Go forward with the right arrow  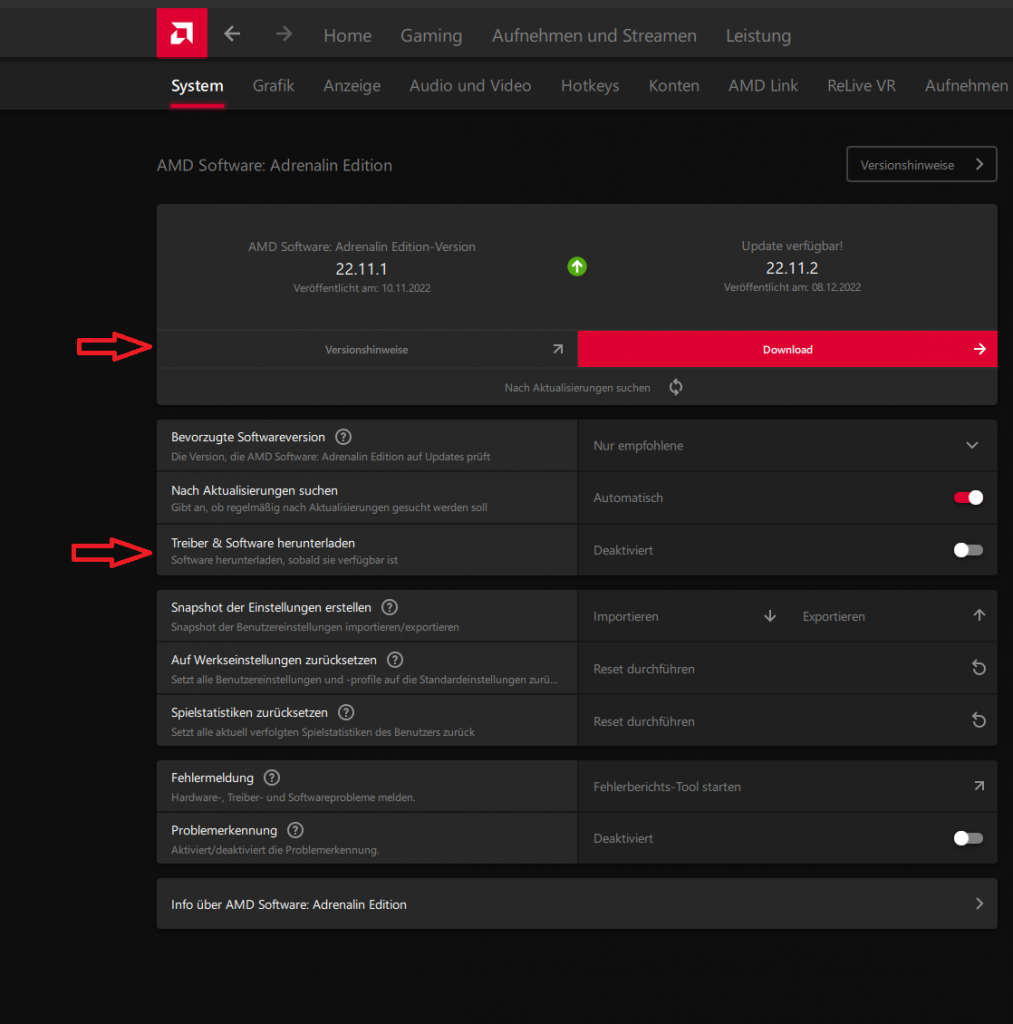[x=283, y=34]
